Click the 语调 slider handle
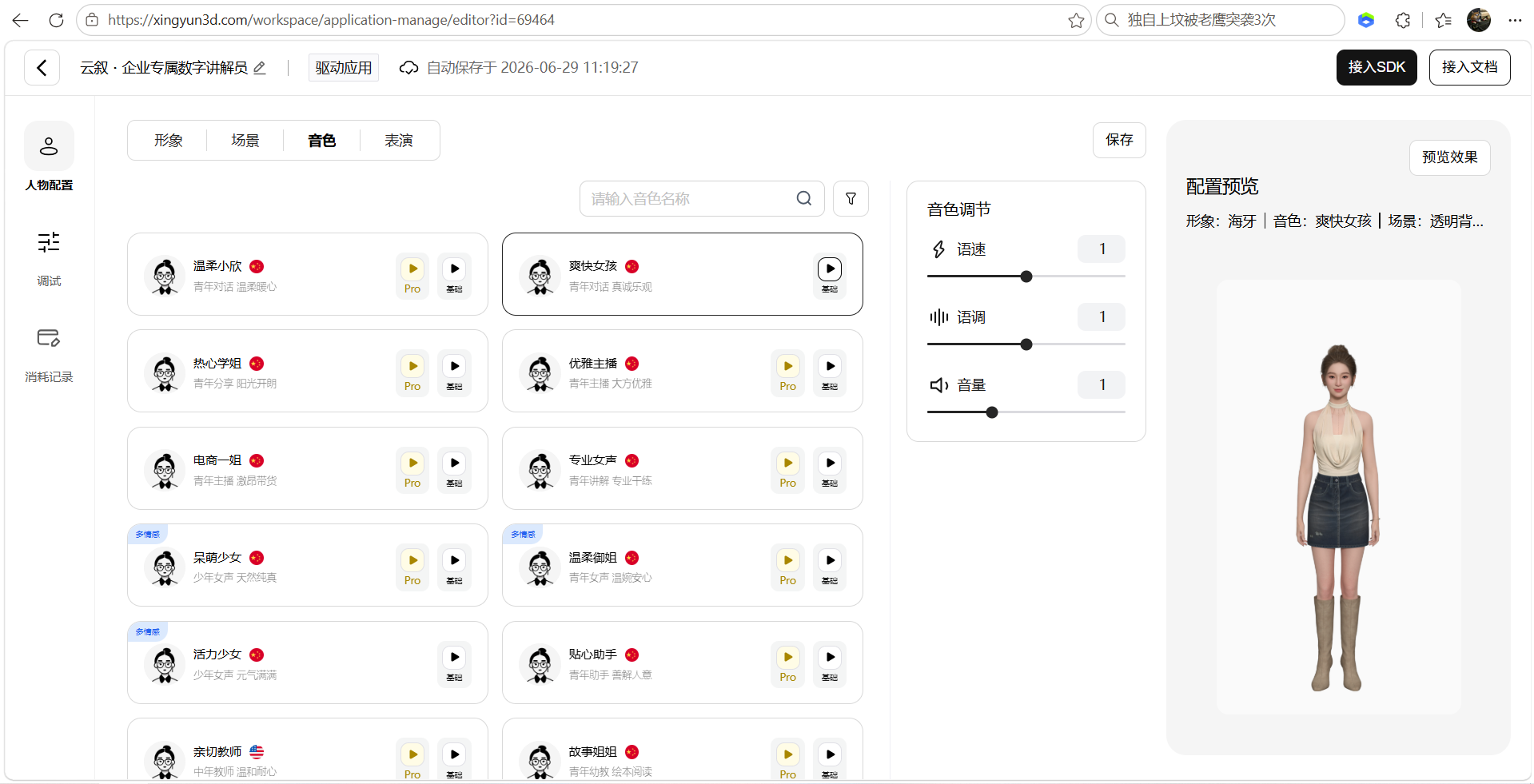This screenshot has width=1534, height=784. pos(1026,344)
